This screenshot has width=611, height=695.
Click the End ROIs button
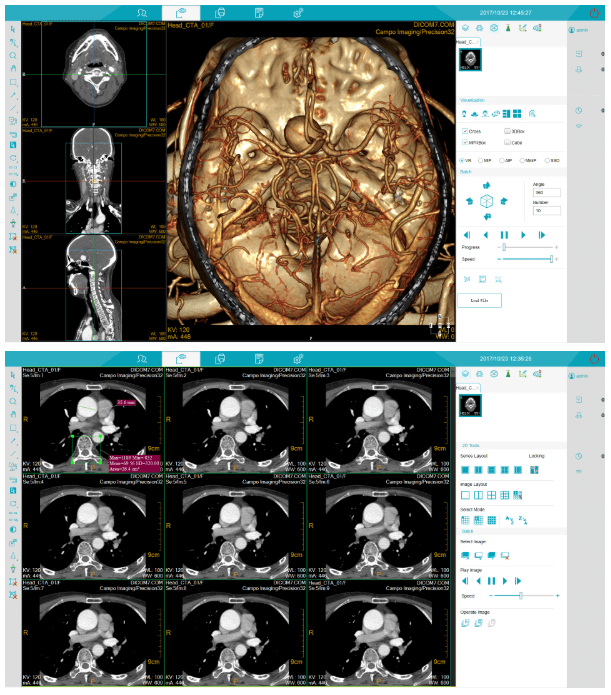tap(479, 299)
